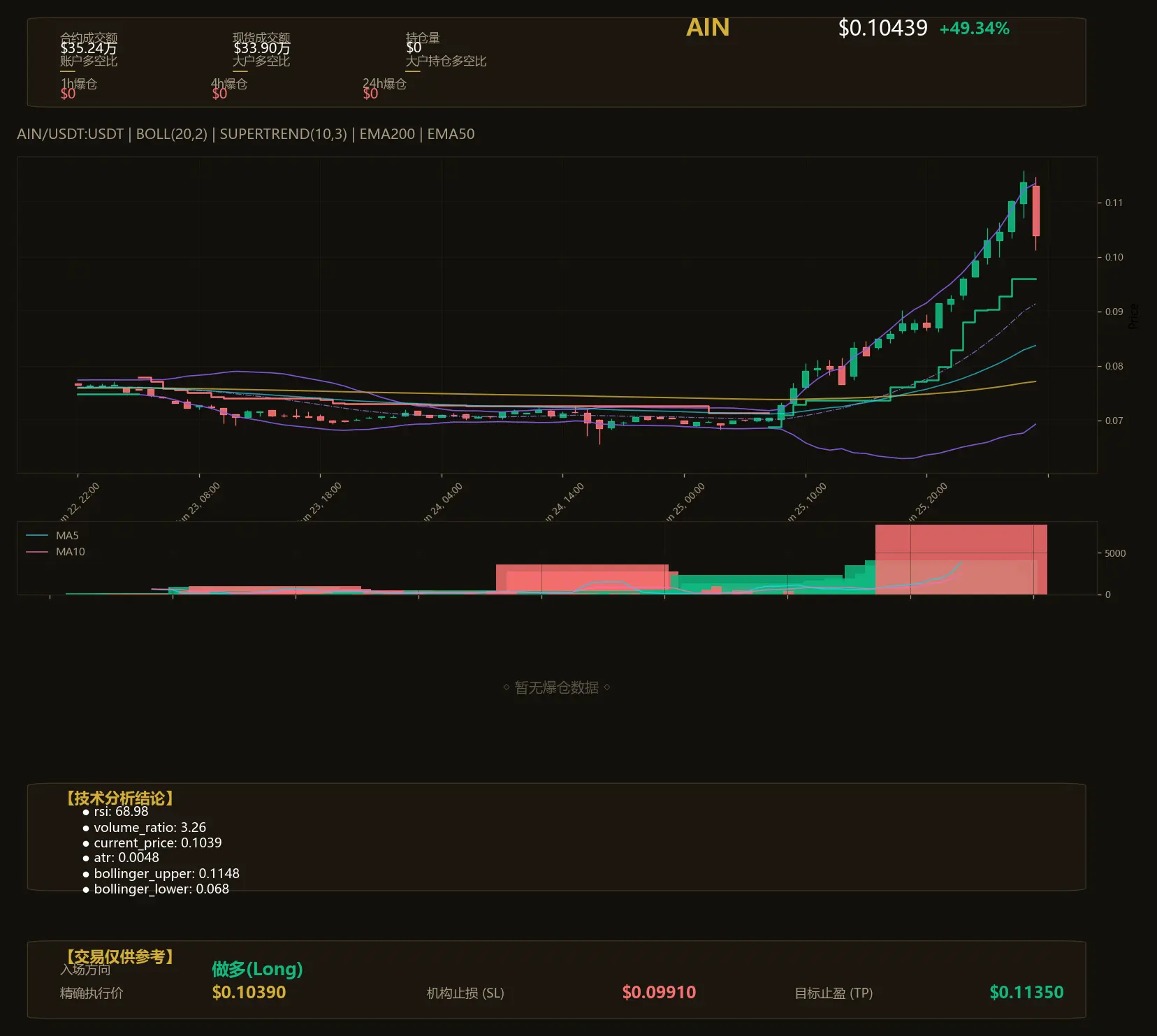Click the 账户多空比 label
Screen dimensions: 1157x1036
pyautogui.click(x=89, y=61)
